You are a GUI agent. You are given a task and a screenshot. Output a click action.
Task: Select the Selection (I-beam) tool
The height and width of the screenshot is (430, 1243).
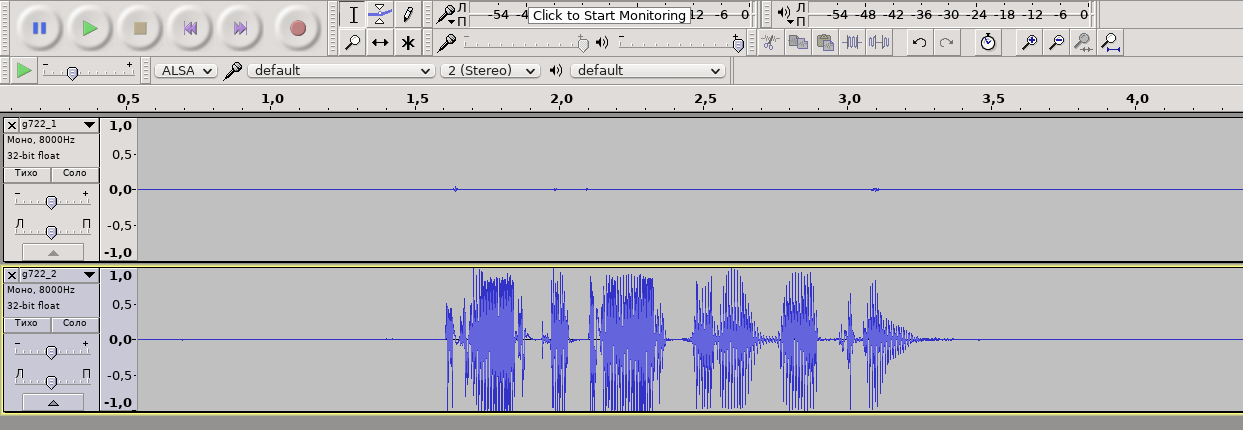tap(353, 14)
